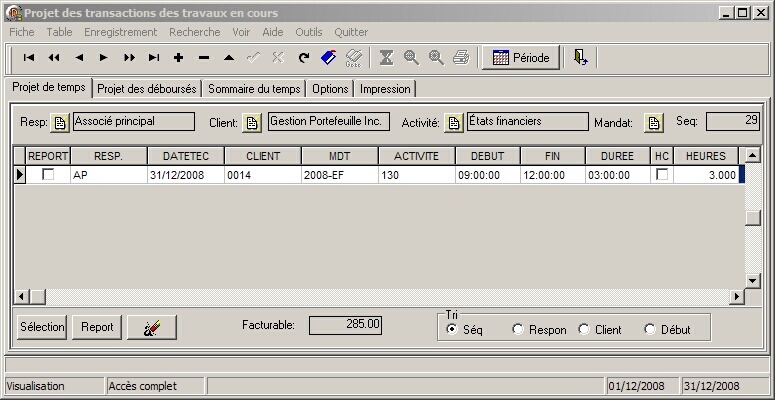This screenshot has height=400, width=775.
Task: Open the Mandat lookup icon
Action: pos(653,123)
